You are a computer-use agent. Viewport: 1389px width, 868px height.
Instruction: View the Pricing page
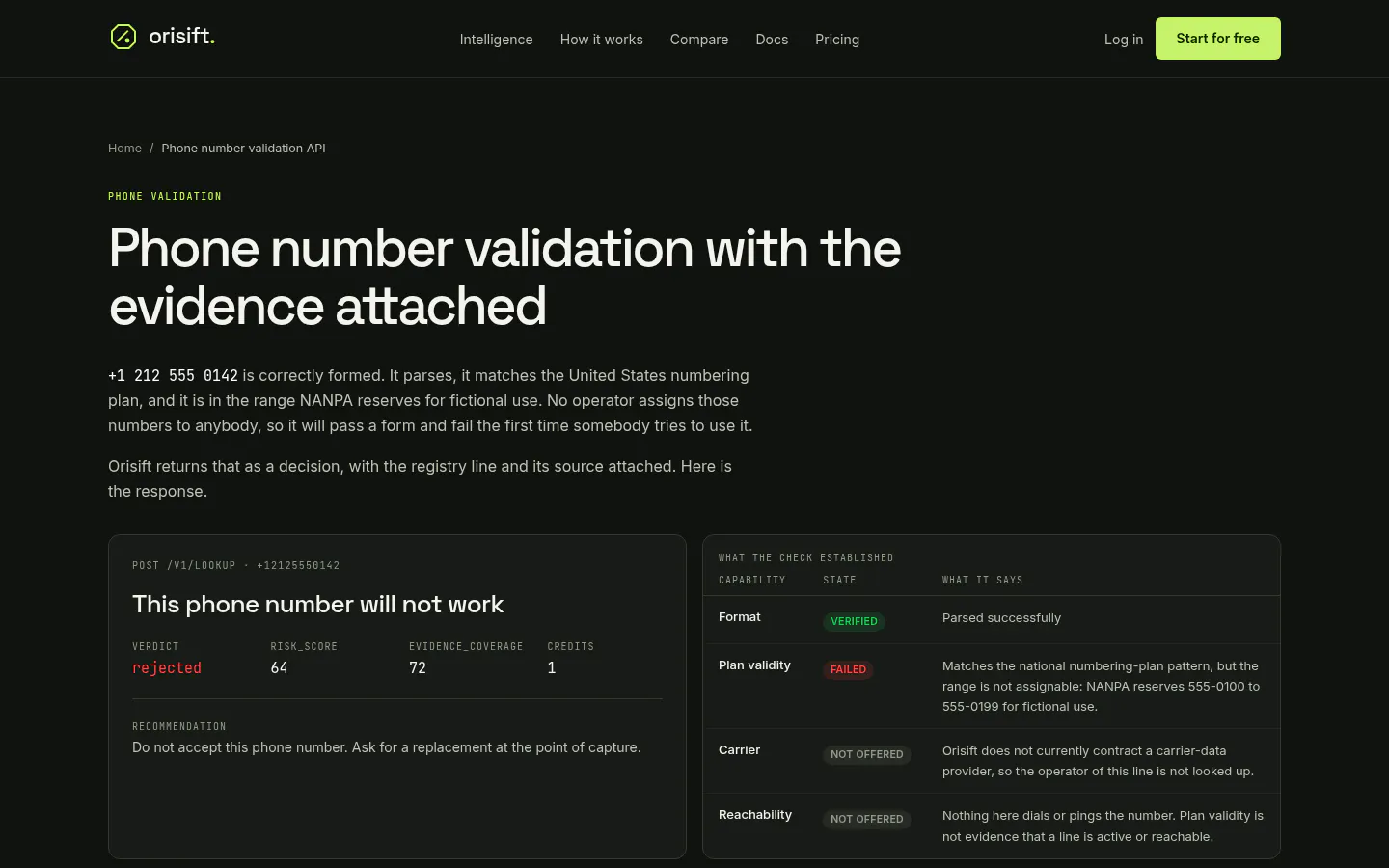coord(837,40)
